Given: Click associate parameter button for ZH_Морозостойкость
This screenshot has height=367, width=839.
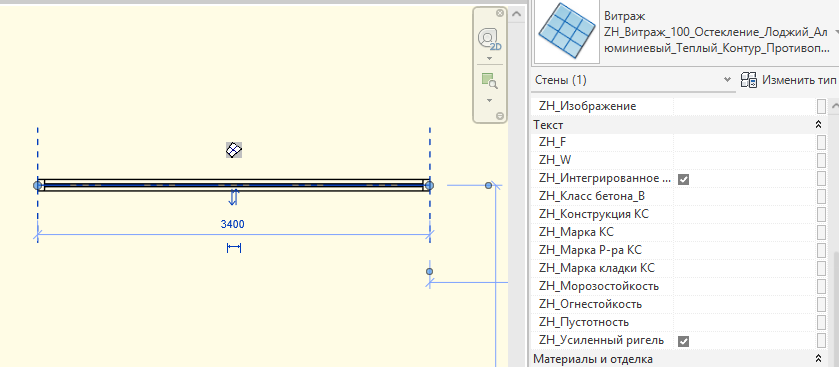Looking at the screenshot, I should [x=821, y=286].
